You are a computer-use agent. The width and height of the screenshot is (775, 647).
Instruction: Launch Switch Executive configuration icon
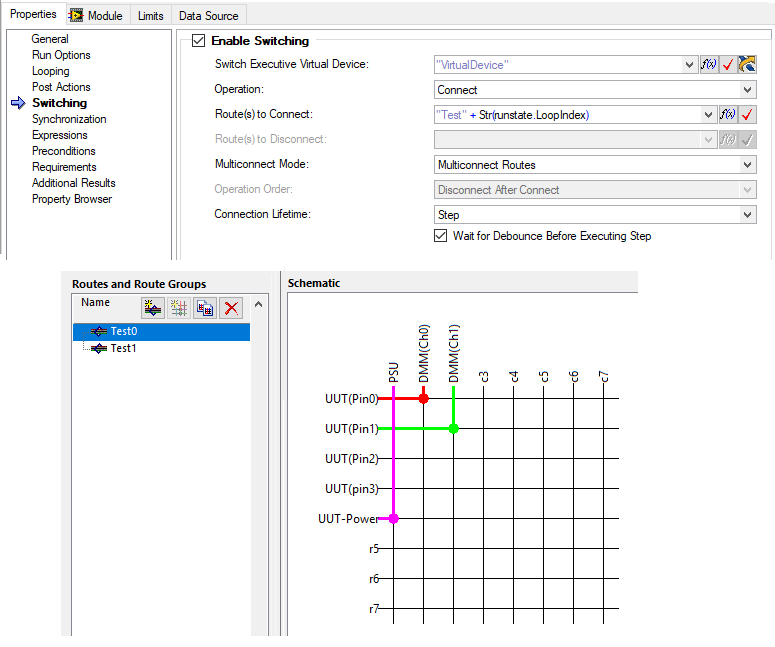[x=747, y=65]
